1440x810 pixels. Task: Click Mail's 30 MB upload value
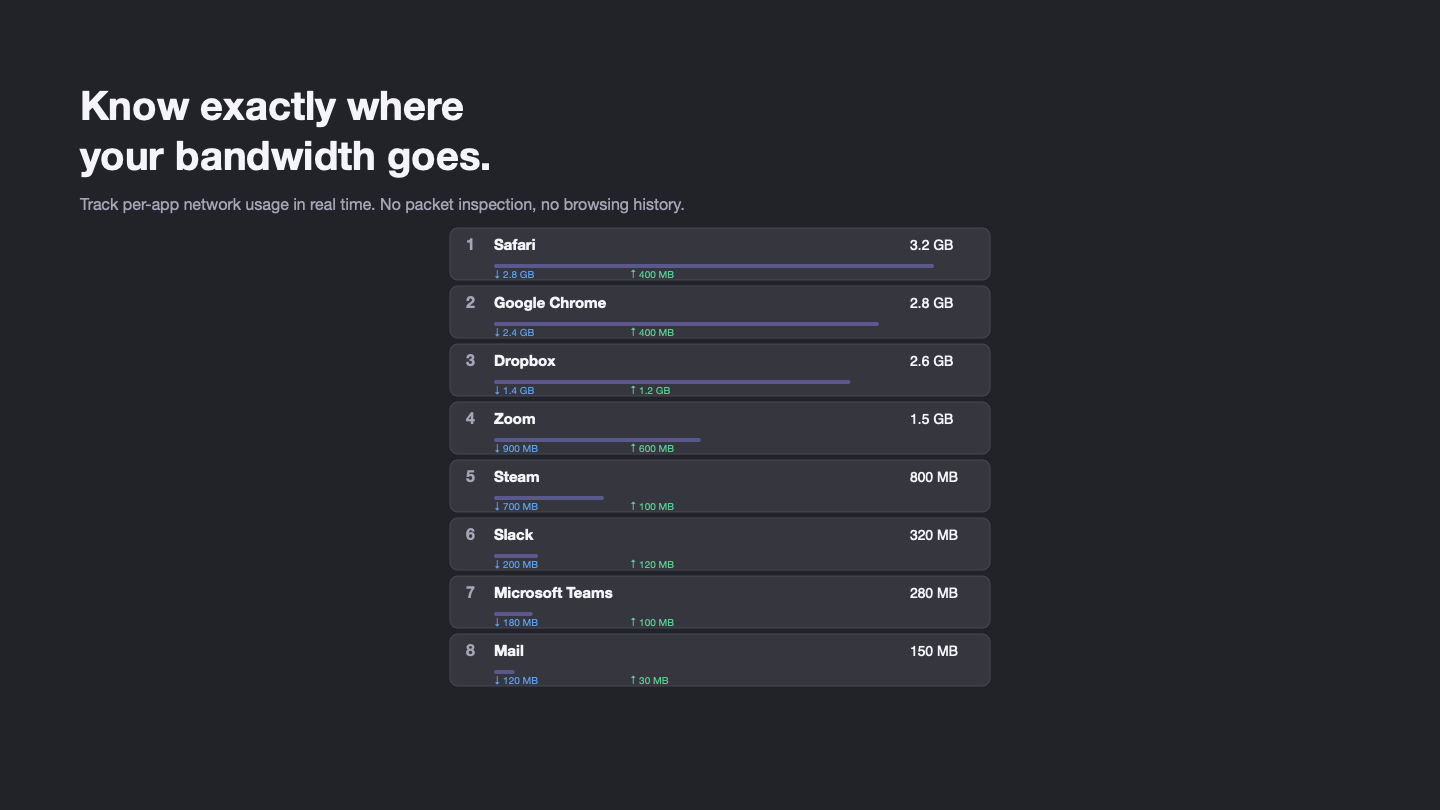649,681
